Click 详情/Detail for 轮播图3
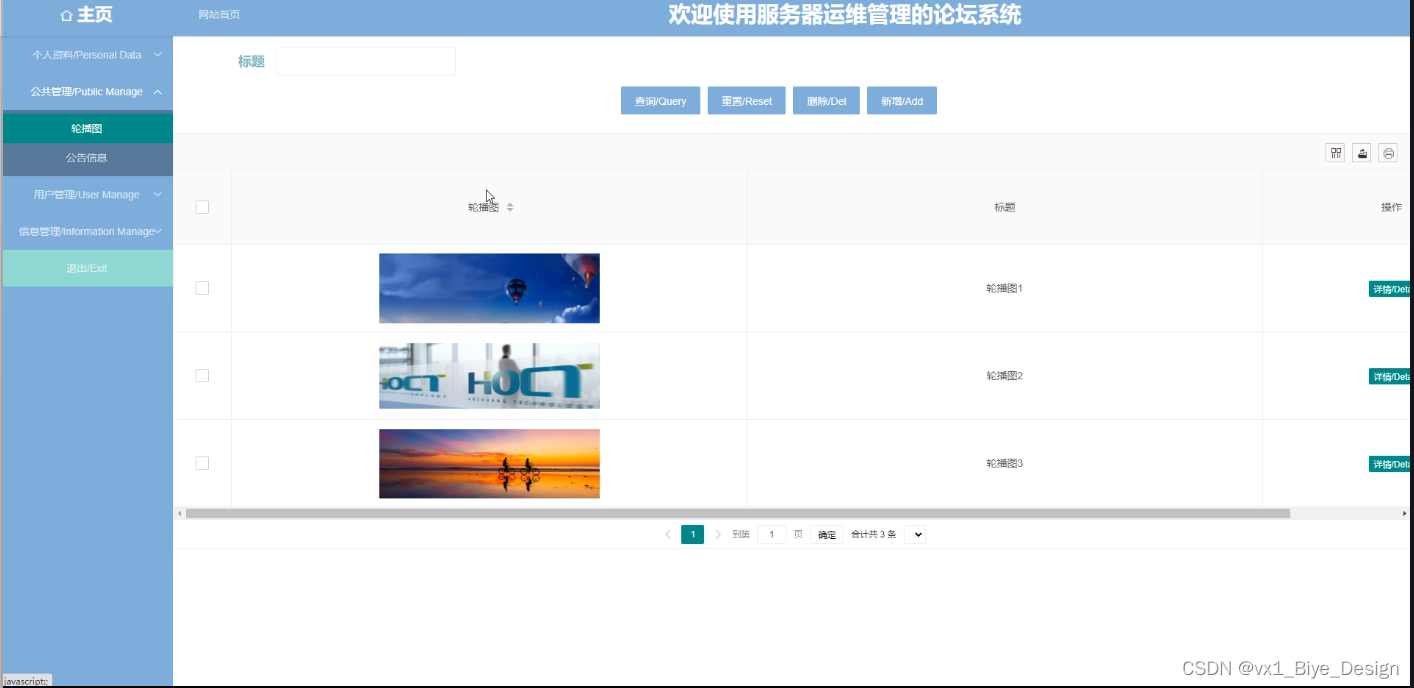This screenshot has height=688, width=1414. [1391, 464]
